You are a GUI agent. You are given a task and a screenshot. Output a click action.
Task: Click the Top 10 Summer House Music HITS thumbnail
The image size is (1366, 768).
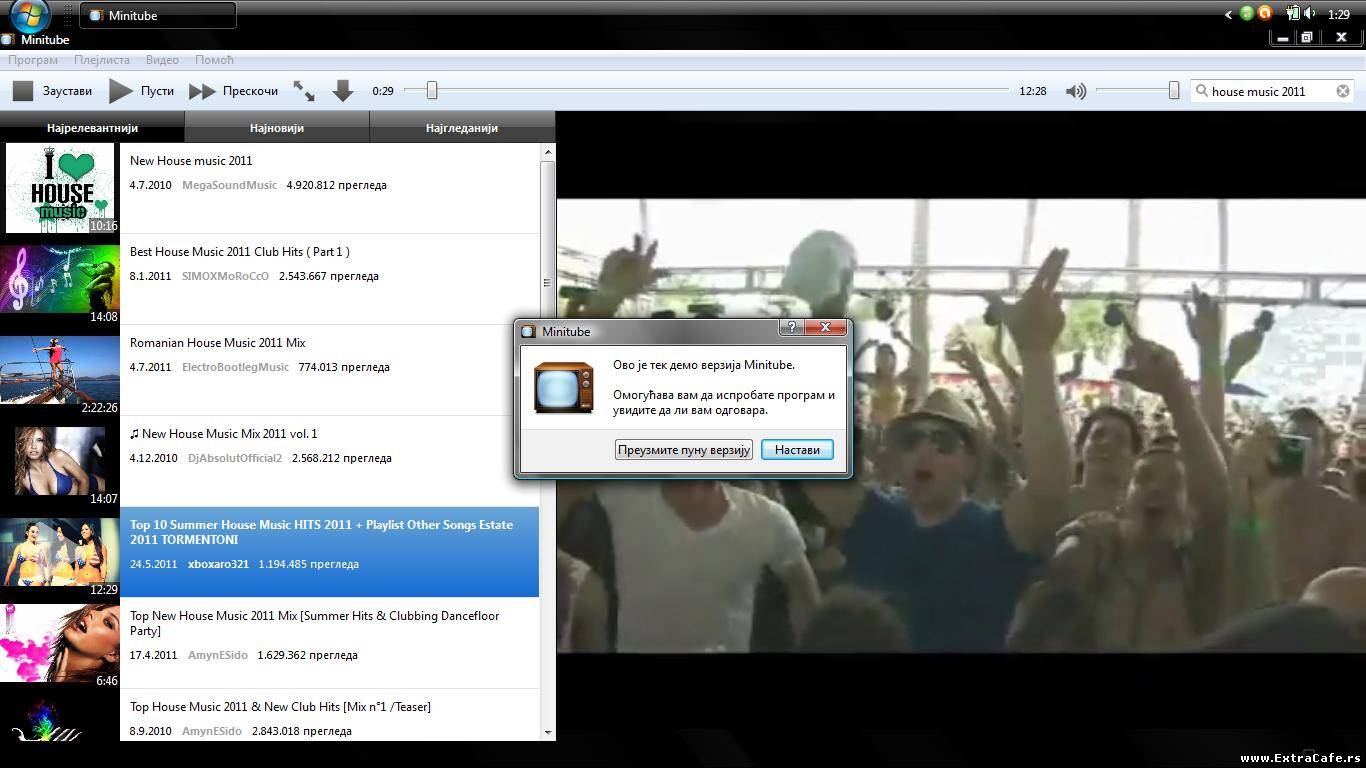coord(60,552)
